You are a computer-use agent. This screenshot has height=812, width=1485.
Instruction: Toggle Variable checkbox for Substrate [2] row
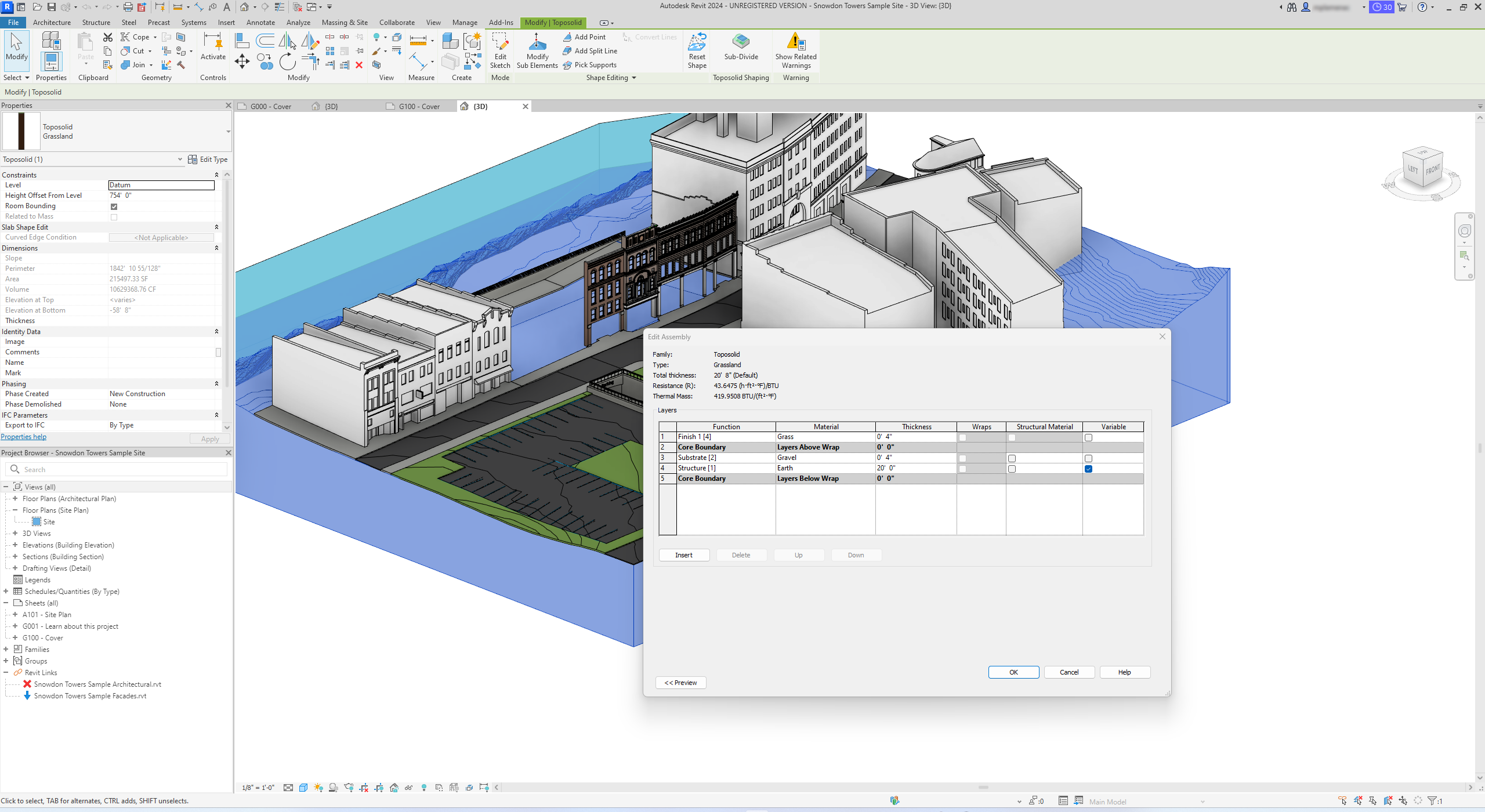(1088, 458)
